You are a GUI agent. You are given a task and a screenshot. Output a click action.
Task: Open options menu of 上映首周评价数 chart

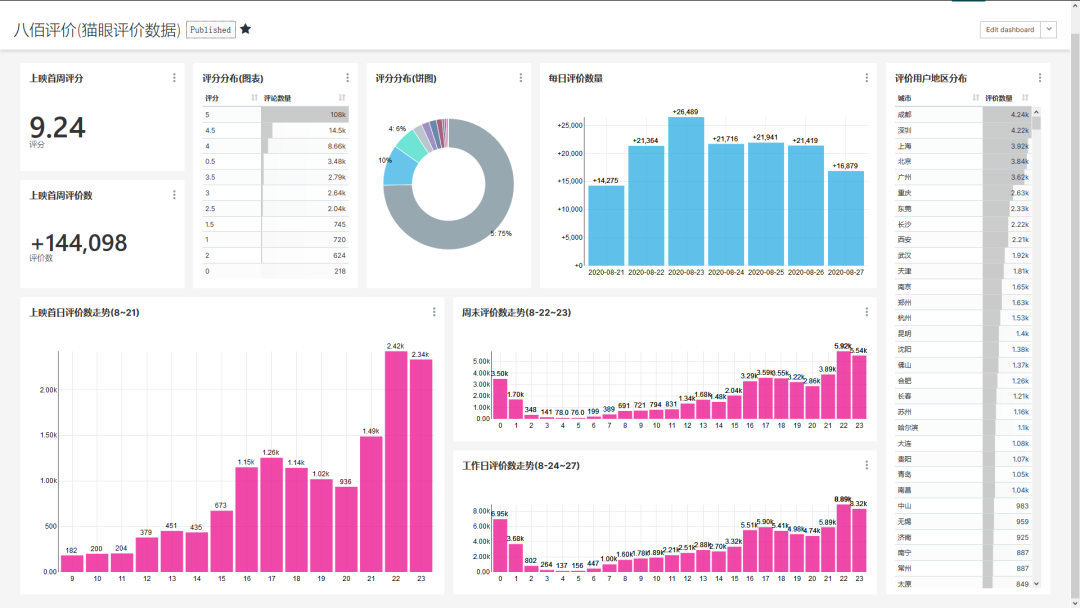174,195
